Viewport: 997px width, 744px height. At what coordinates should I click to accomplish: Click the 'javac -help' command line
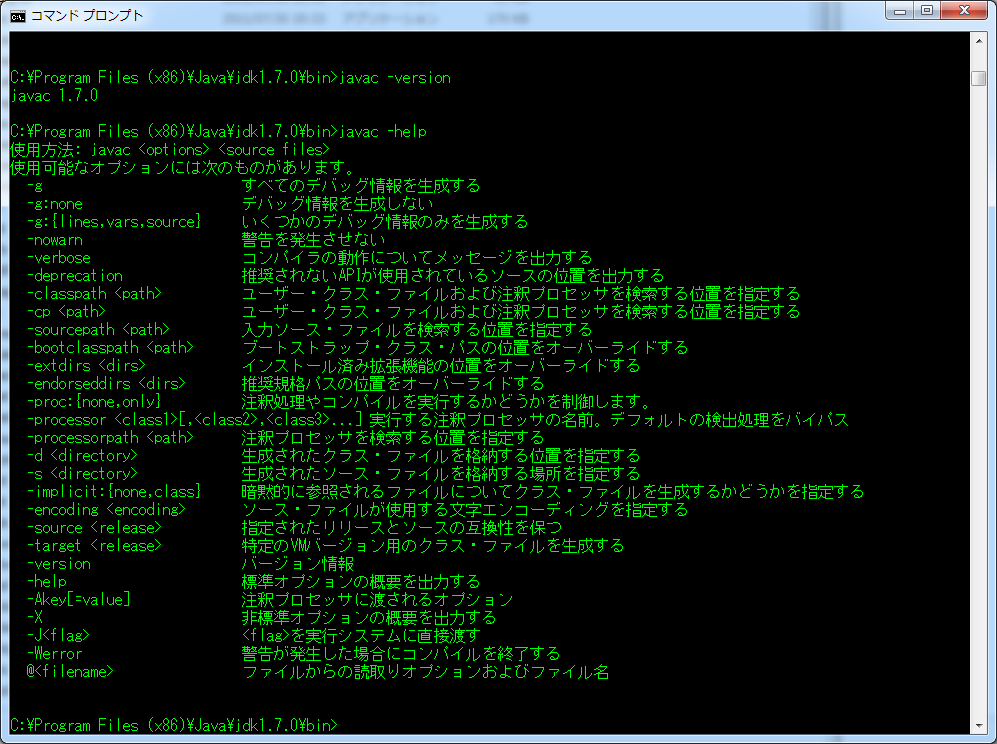(x=221, y=132)
